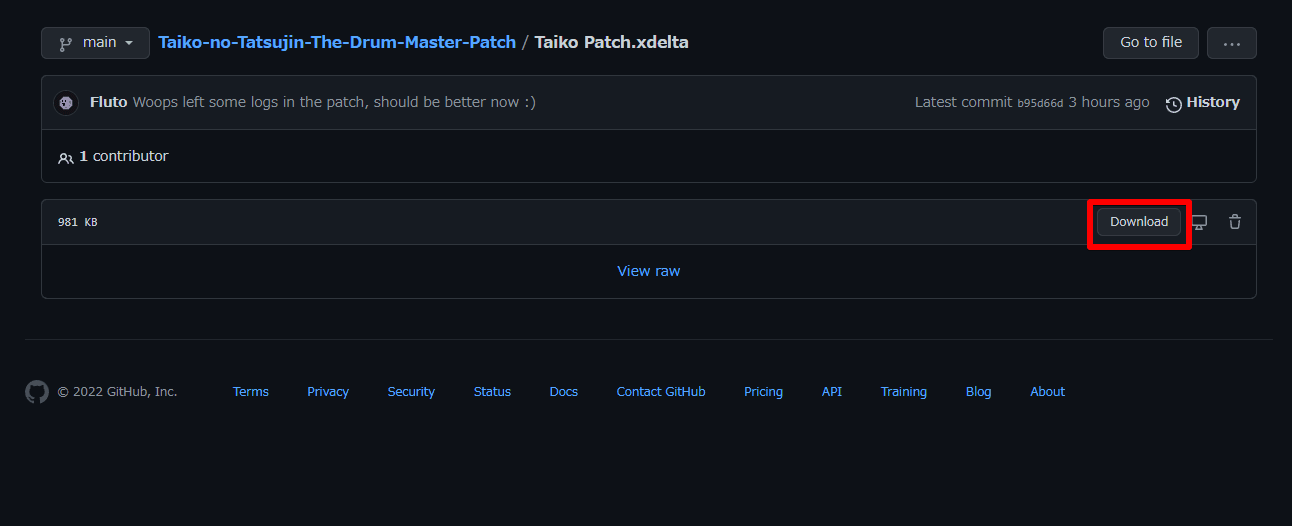Screen dimensions: 1292x526
Task: Open file with GitHub Desktop icon
Action: click(1199, 222)
